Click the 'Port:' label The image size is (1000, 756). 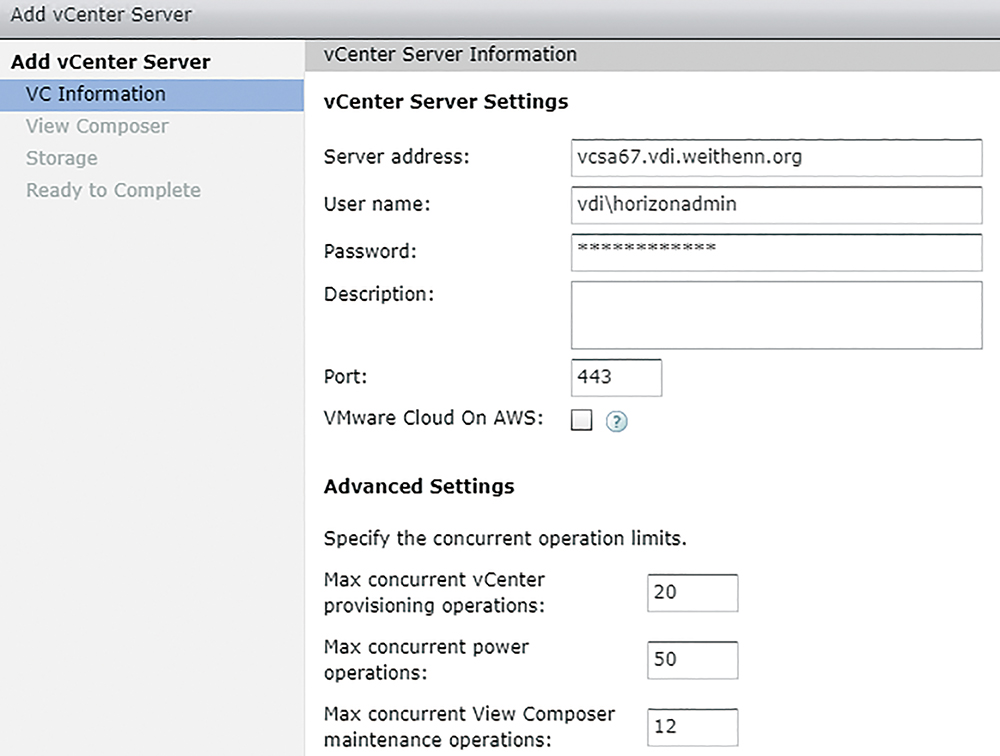pyautogui.click(x=345, y=376)
